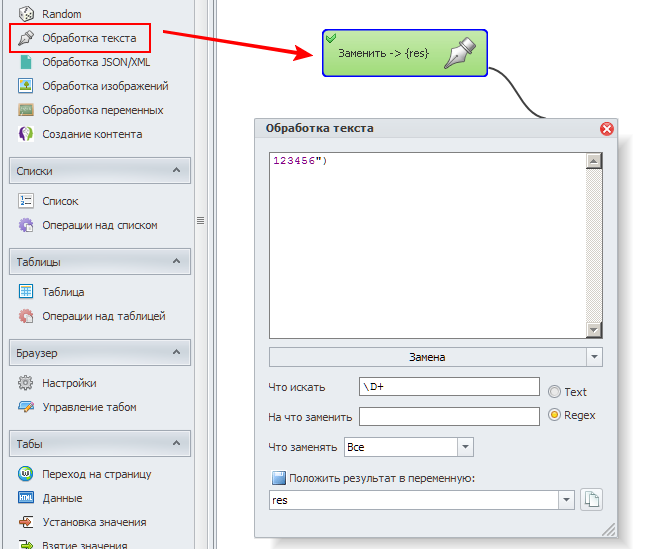656x549 pixels.
Task: Open the Что заменять dropdown arrow
Action: click(x=465, y=447)
